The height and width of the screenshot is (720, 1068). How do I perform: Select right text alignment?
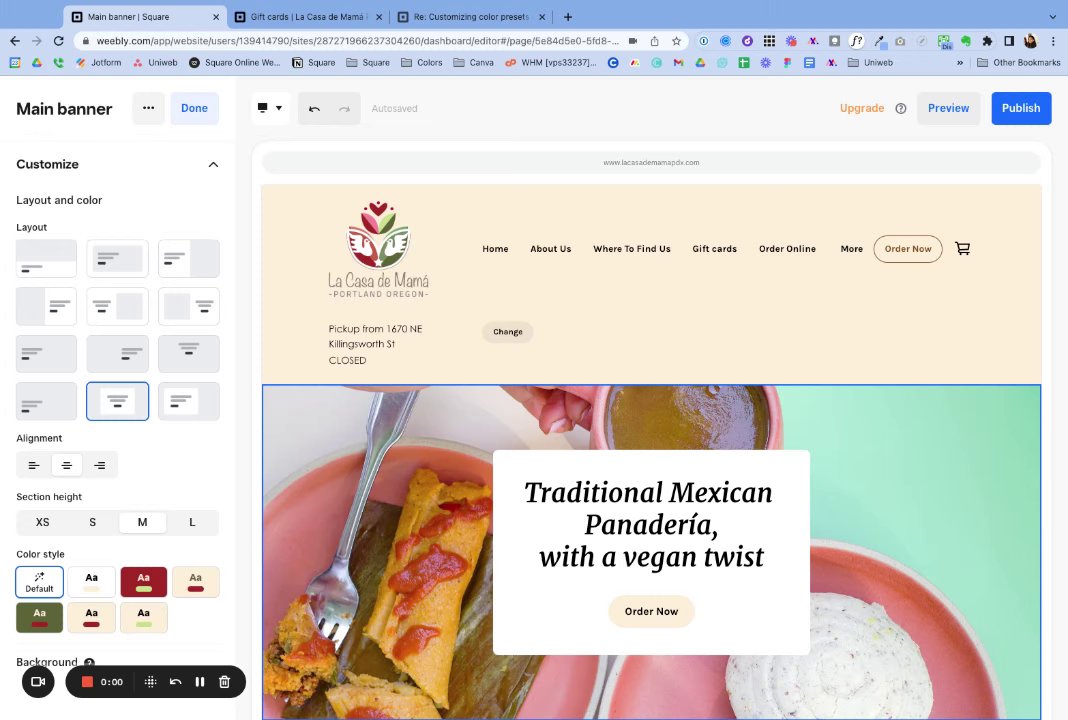[x=99, y=465]
